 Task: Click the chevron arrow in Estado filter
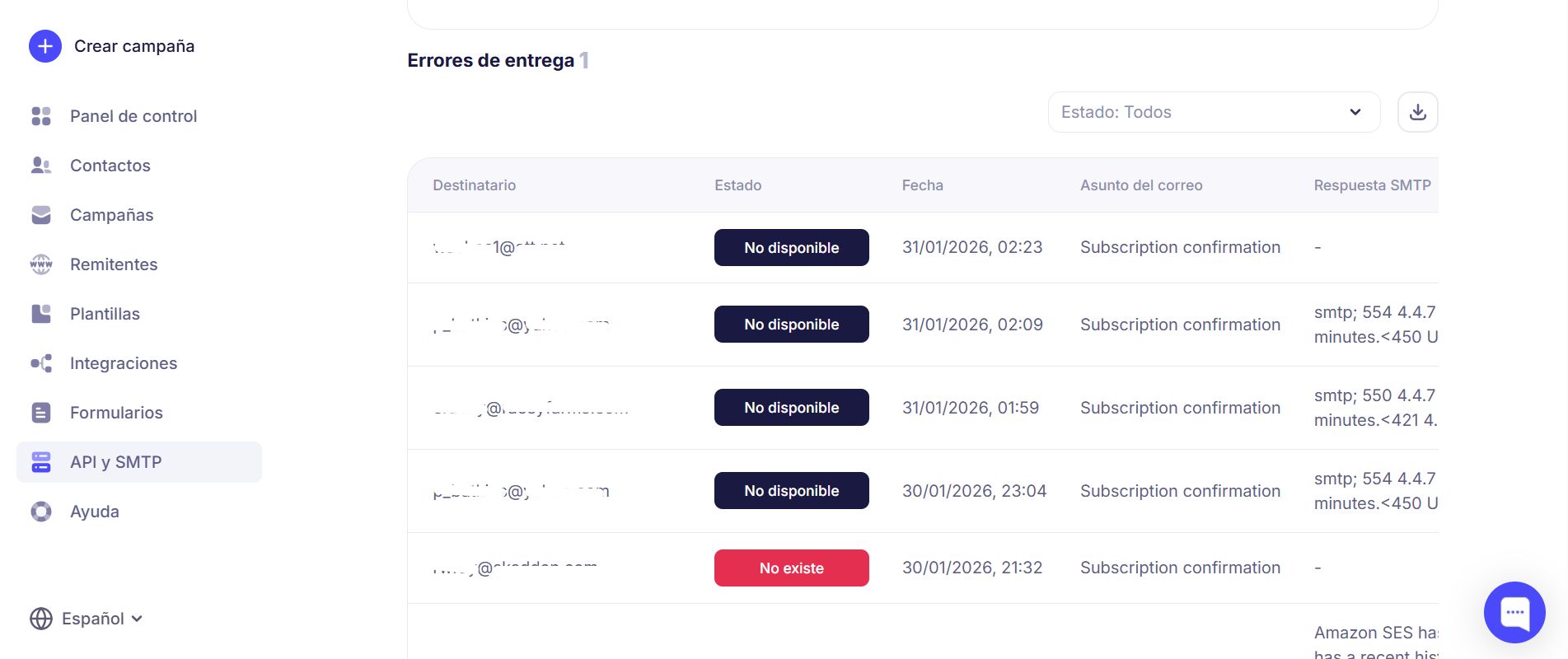pyautogui.click(x=1355, y=112)
